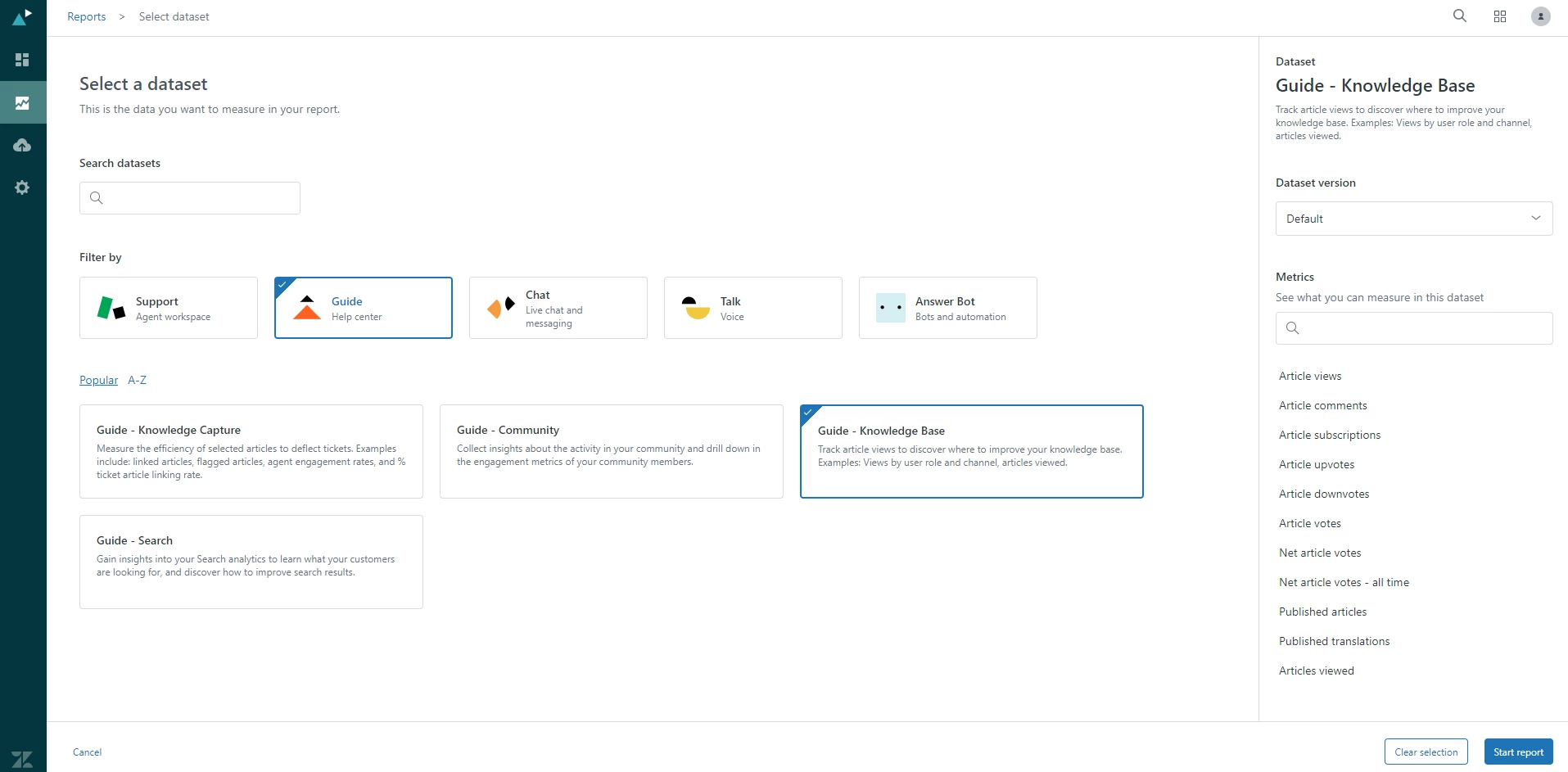Viewport: 1568px width, 772px height.
Task: Focus the Search datasets input field
Action: [x=190, y=198]
